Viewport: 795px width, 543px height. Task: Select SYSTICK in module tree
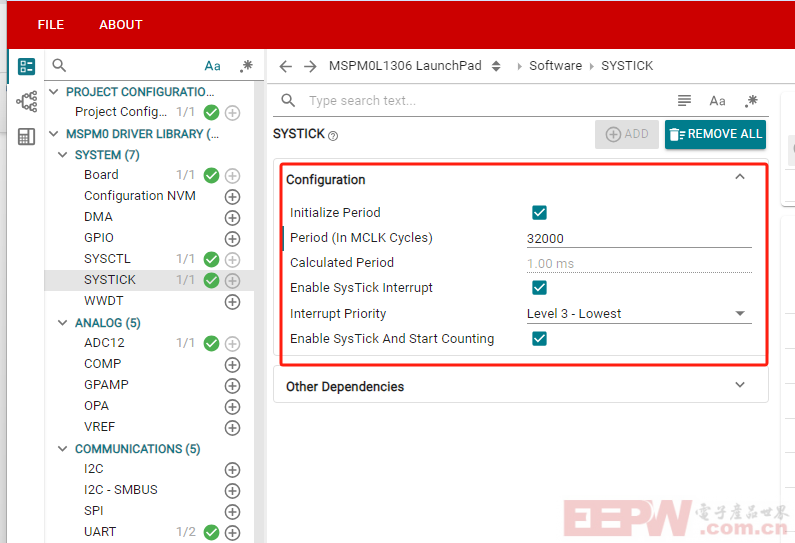coord(110,280)
